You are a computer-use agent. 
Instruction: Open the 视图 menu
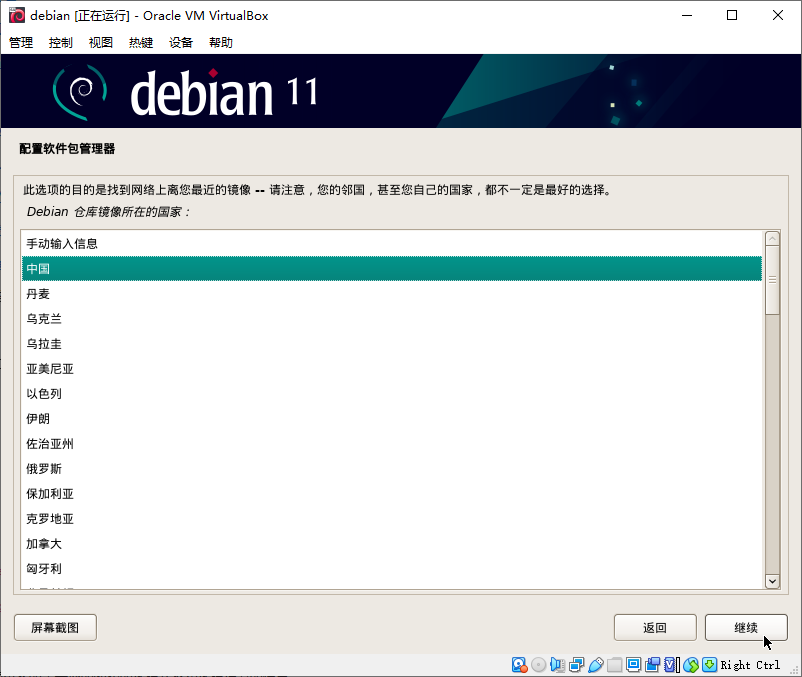coord(101,42)
